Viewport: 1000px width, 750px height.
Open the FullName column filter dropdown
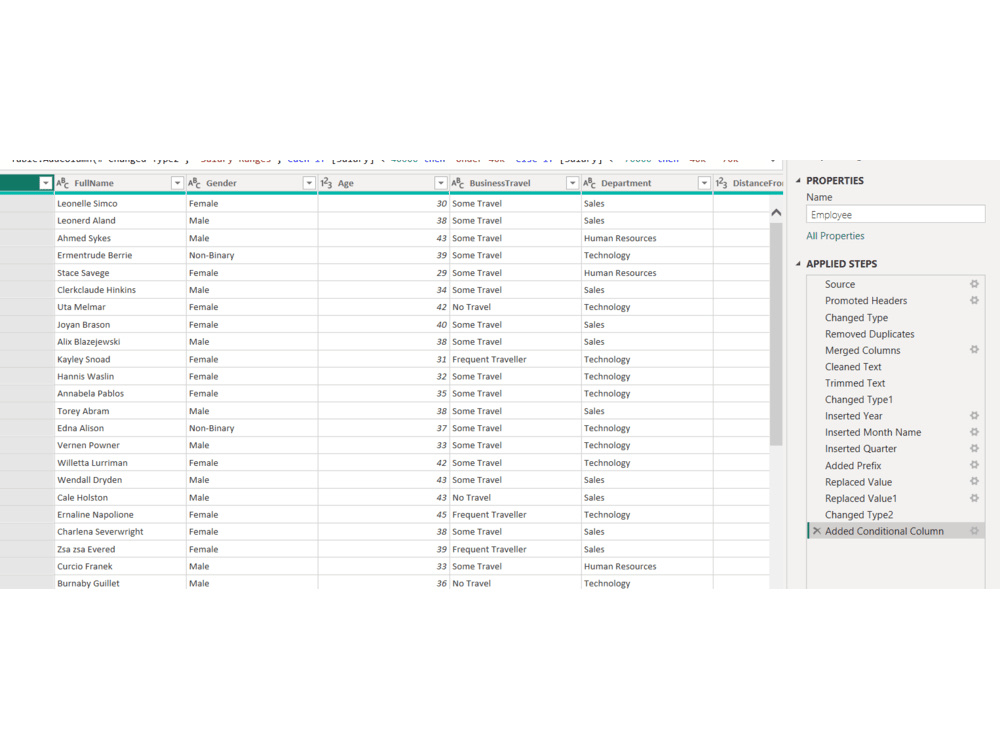tap(177, 183)
